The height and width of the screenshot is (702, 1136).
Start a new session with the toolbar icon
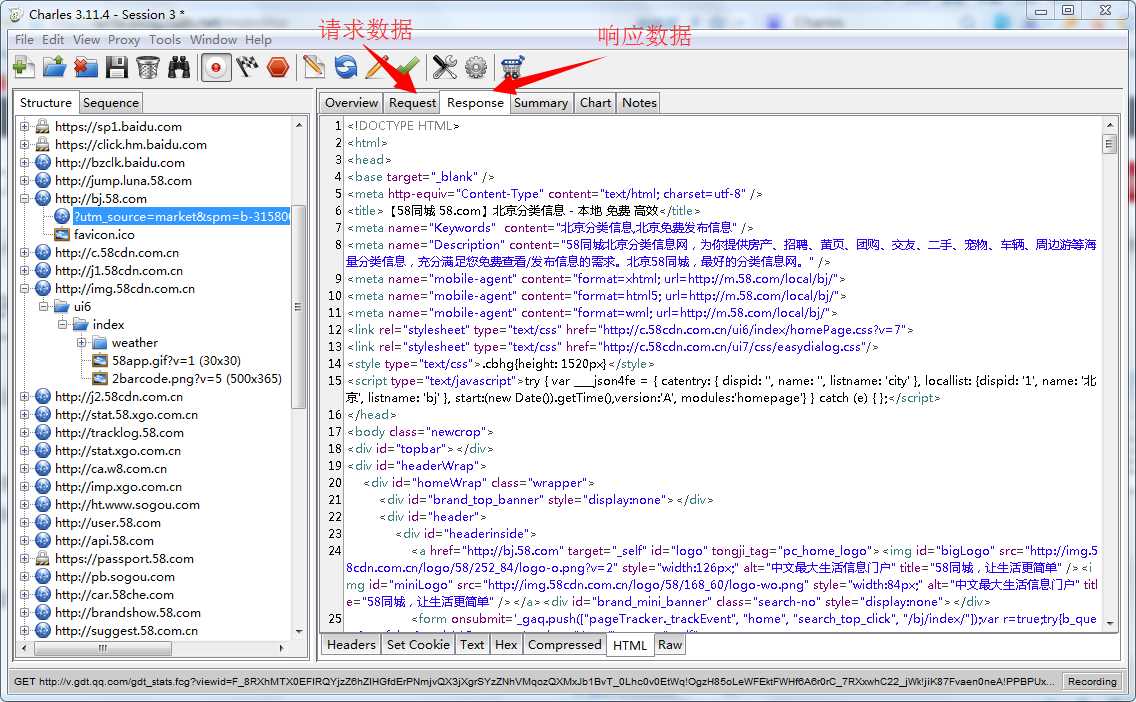pos(23,67)
